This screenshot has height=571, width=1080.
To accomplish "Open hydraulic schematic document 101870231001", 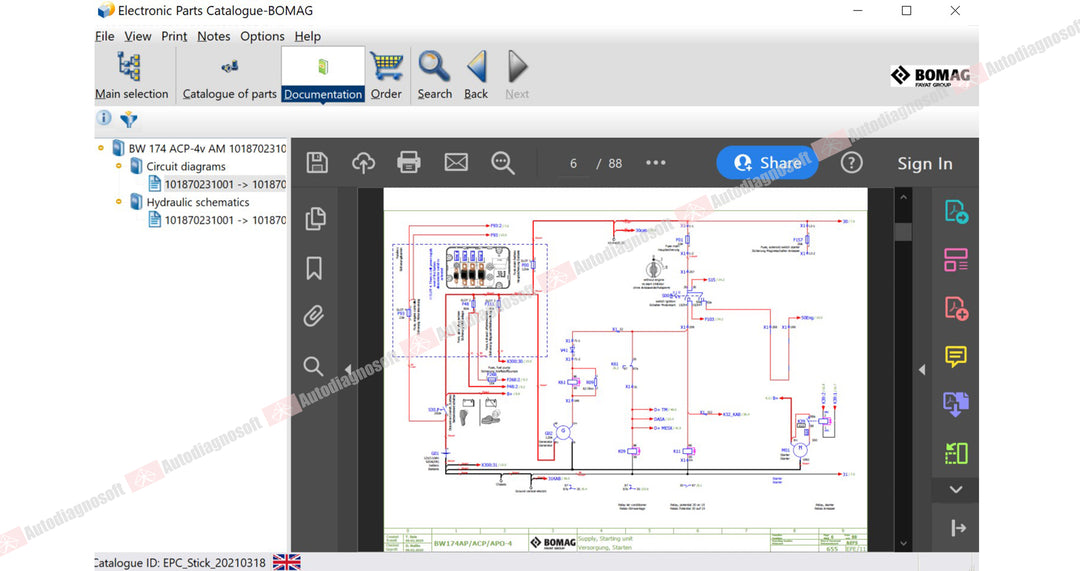I will coord(225,220).
